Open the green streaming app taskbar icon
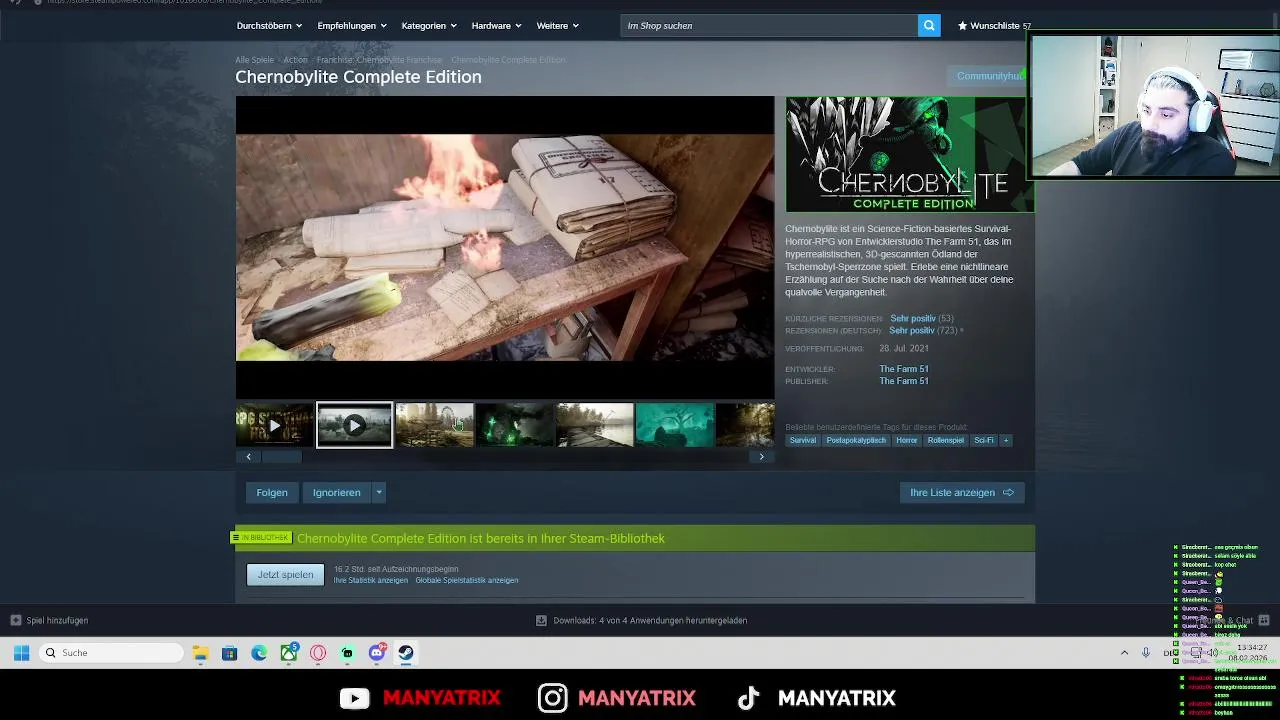This screenshot has width=1280, height=720. 347,653
